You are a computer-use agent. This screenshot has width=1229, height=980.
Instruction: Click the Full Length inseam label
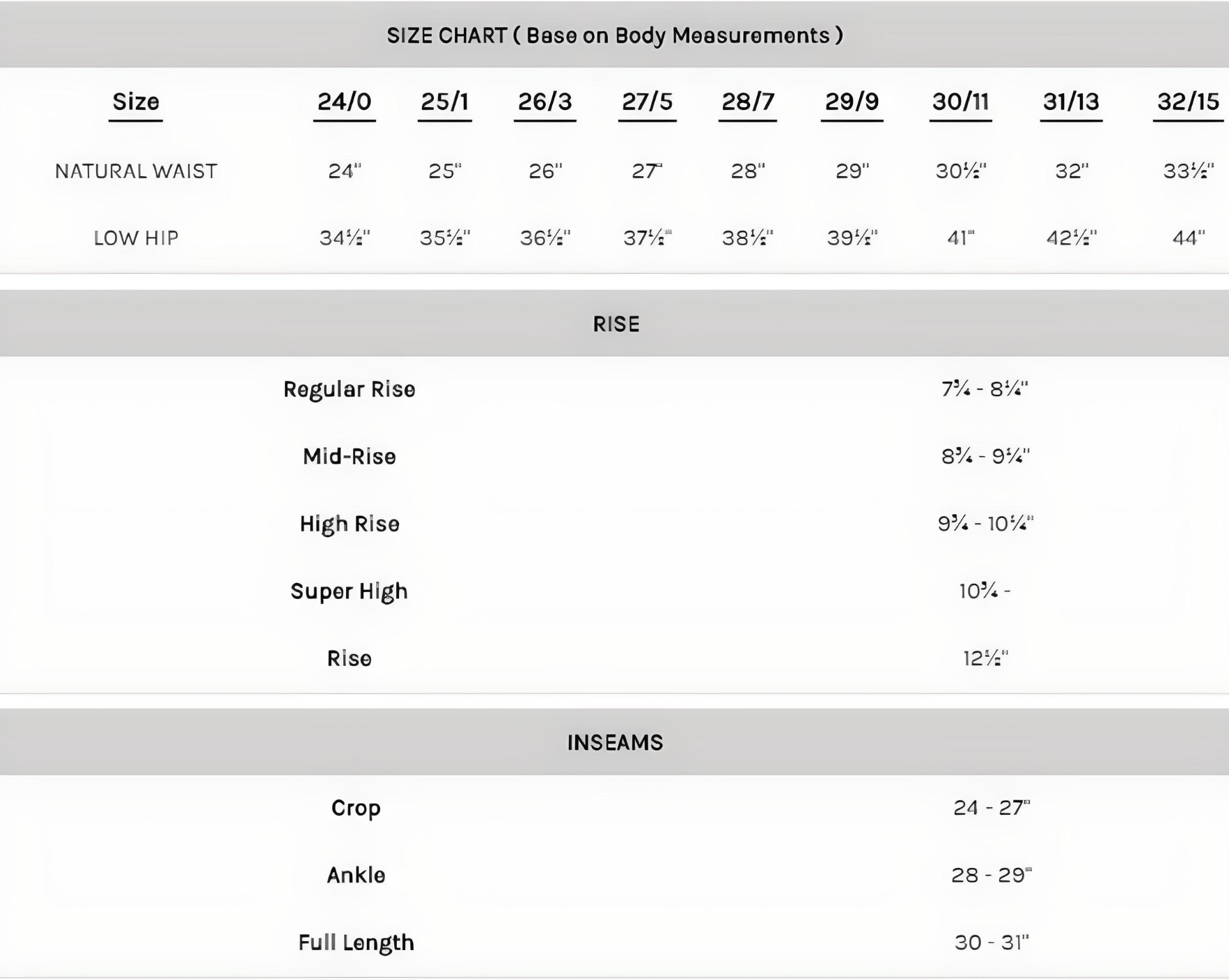point(356,942)
